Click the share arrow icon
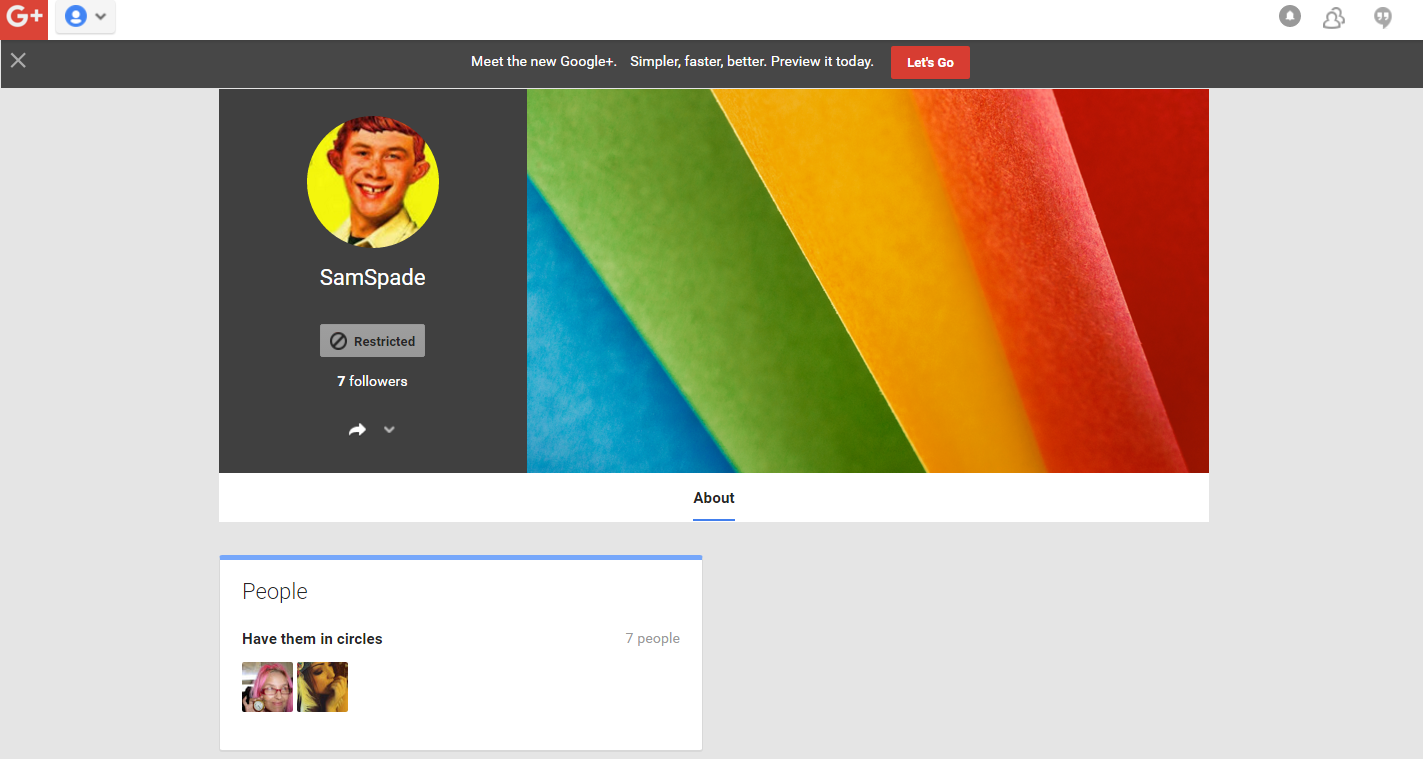Image resolution: width=1423 pixels, height=759 pixels. [x=357, y=430]
